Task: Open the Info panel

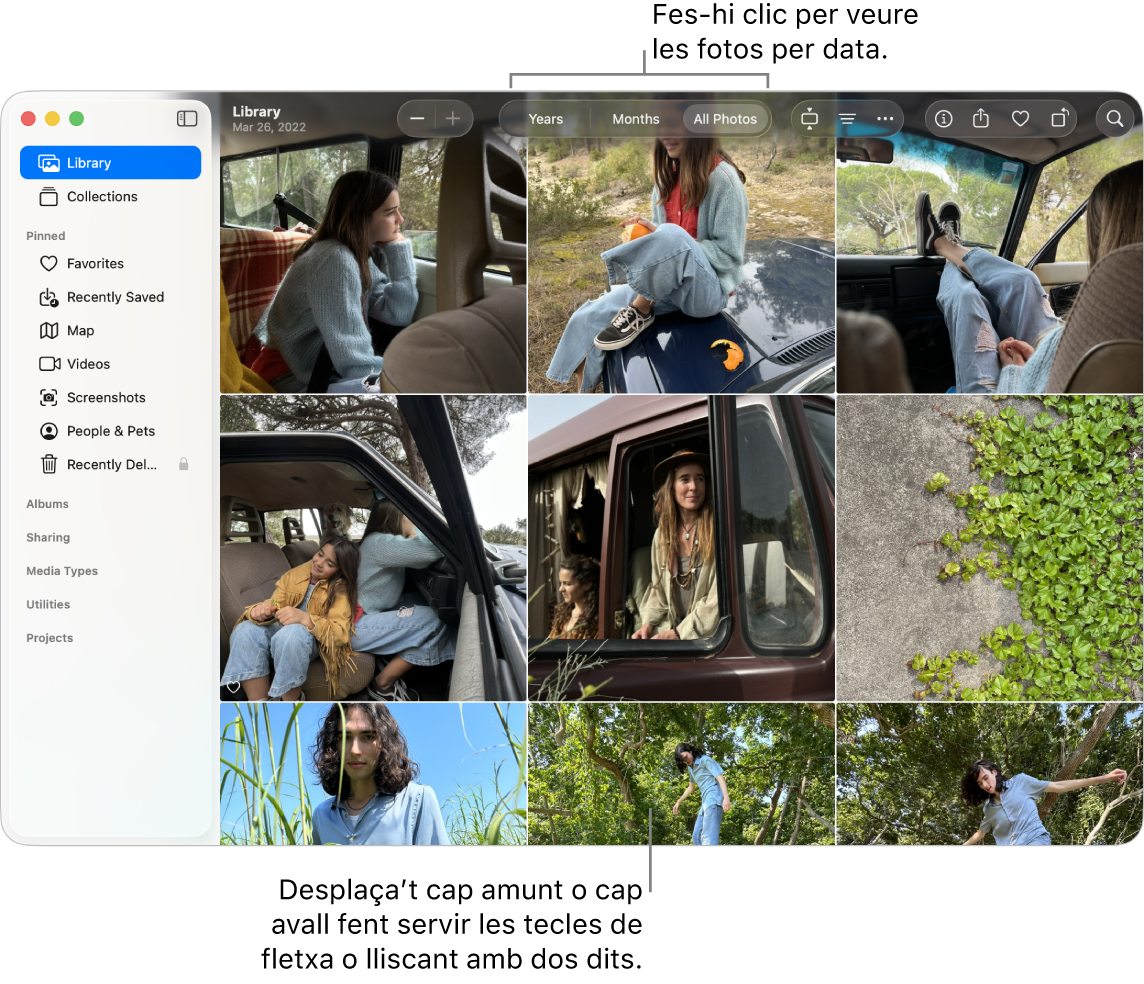Action: 943,118
